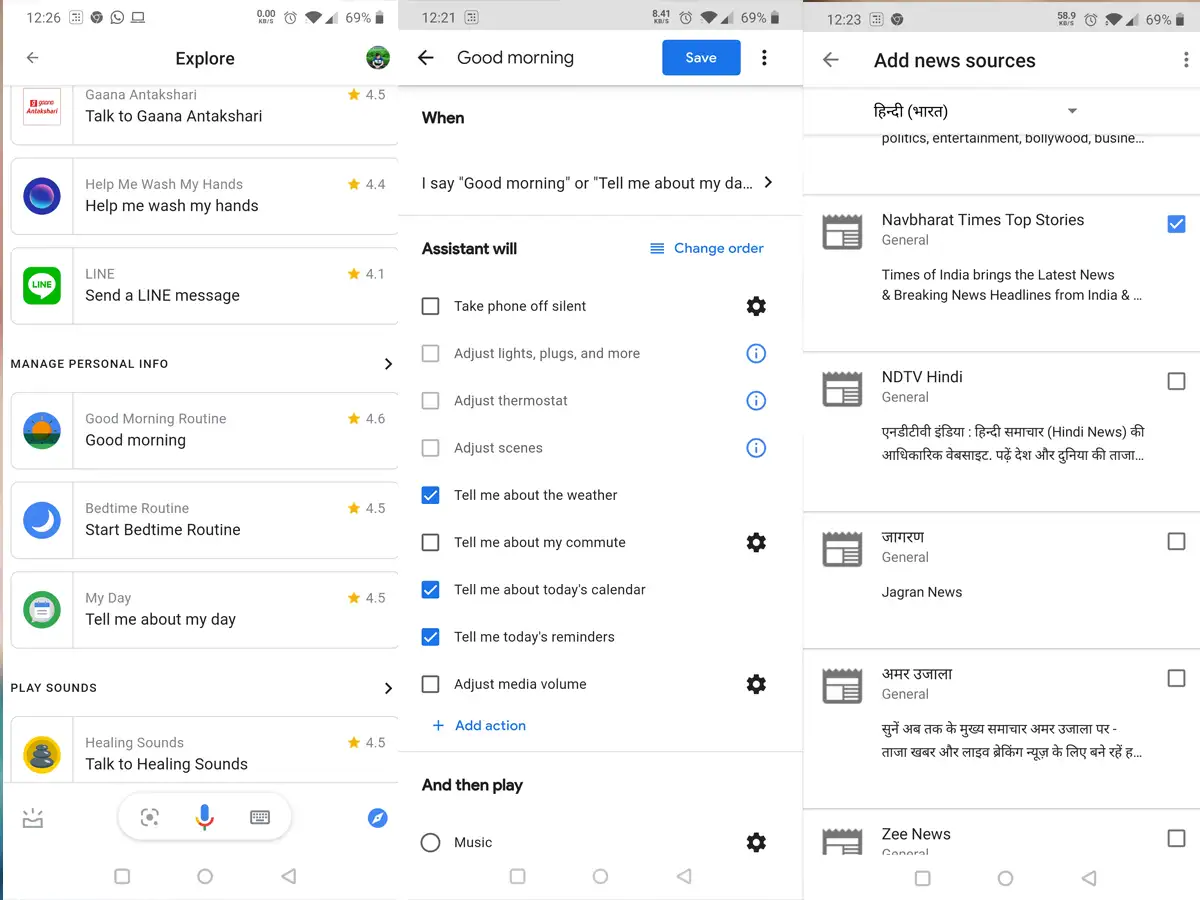This screenshot has width=1200, height=900.
Task: Open Google Lens icon beside the microphone
Action: pyautogui.click(x=150, y=817)
